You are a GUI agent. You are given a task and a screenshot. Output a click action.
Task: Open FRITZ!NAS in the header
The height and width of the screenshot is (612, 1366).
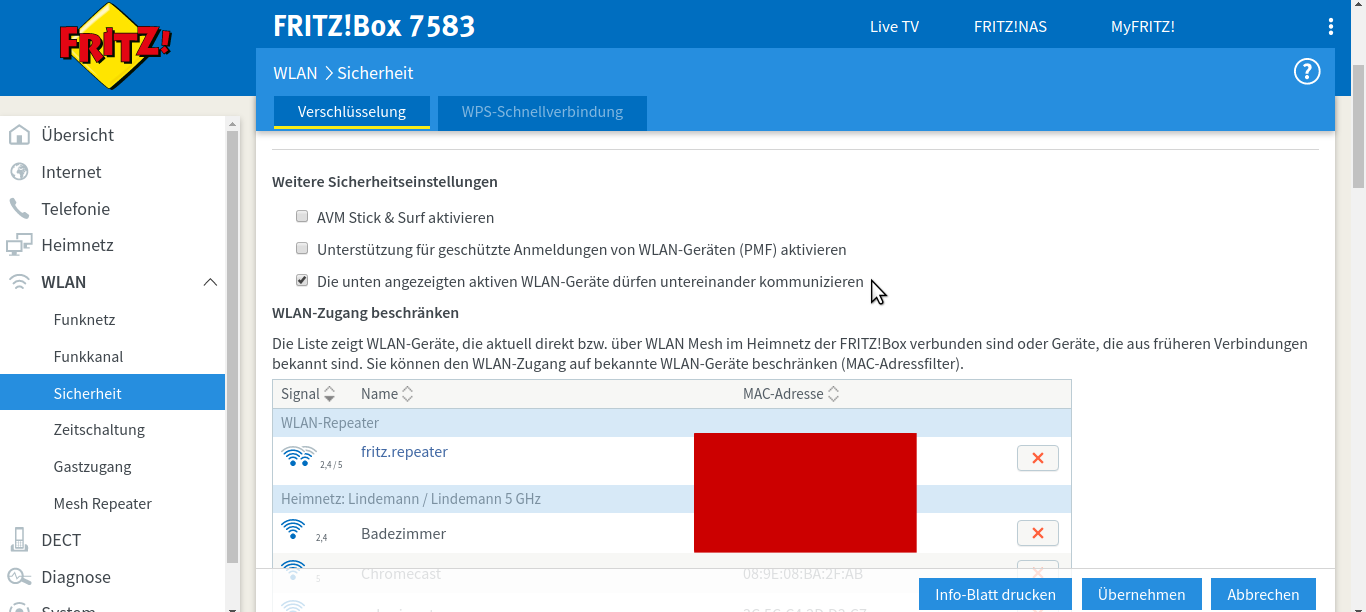1010,27
